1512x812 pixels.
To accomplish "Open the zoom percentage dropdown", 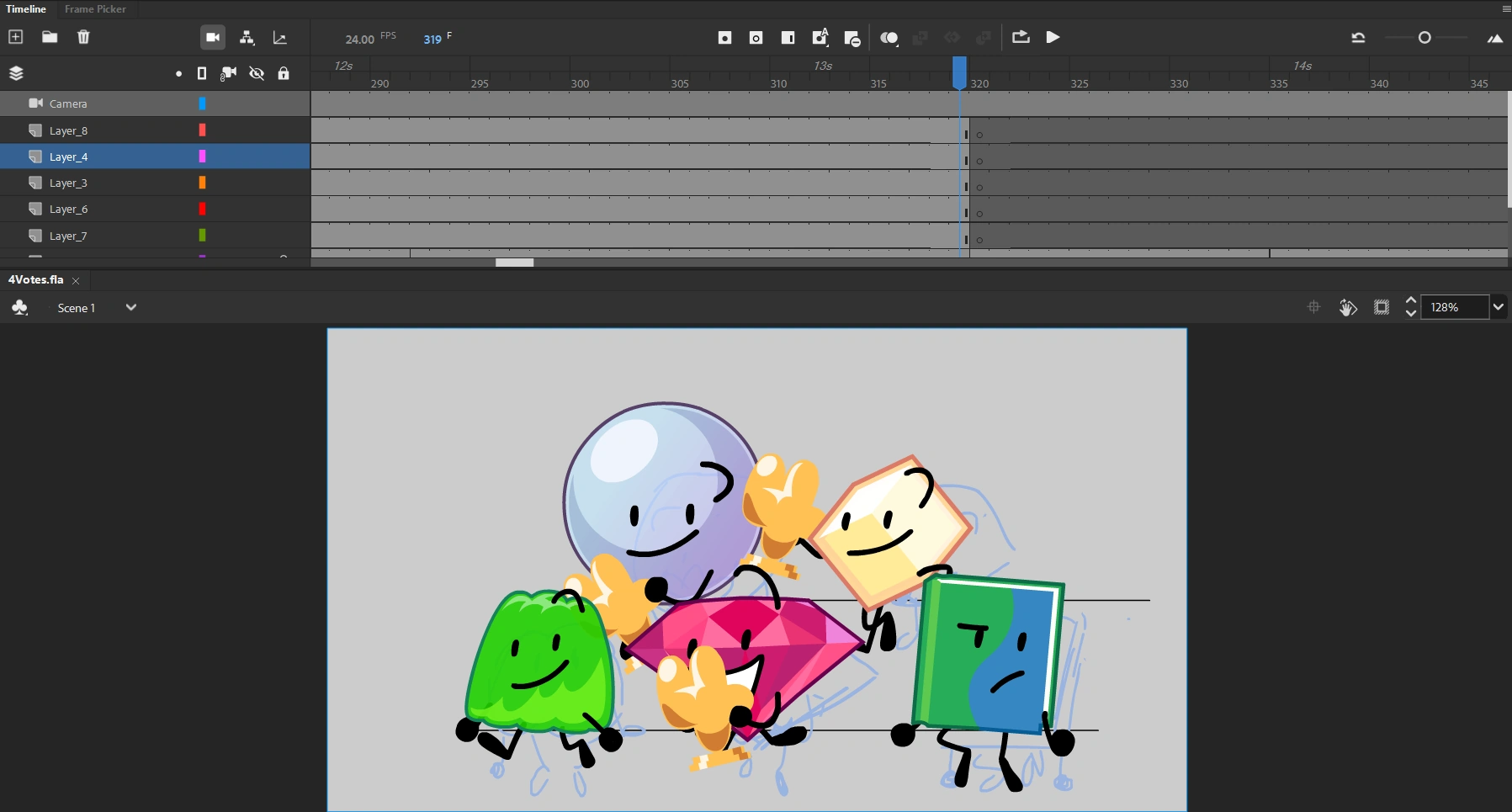I will (x=1500, y=307).
